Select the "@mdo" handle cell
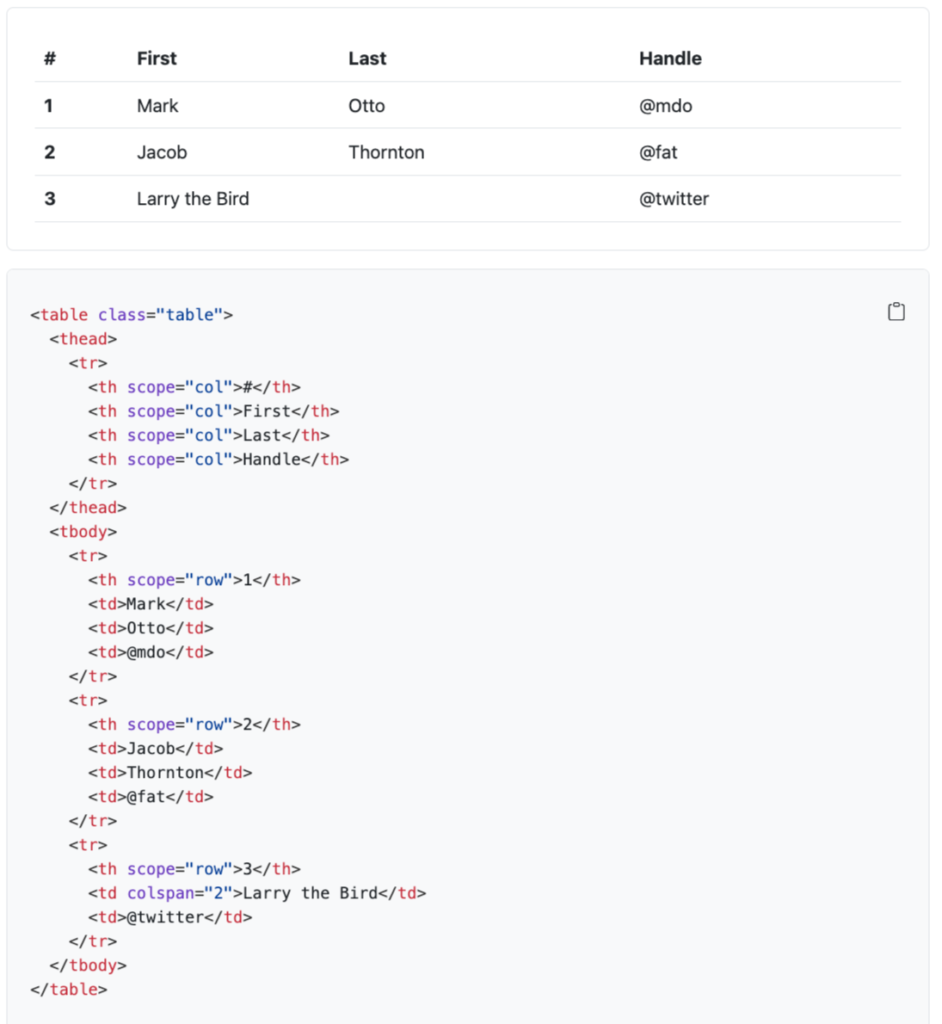 pyautogui.click(x=666, y=106)
